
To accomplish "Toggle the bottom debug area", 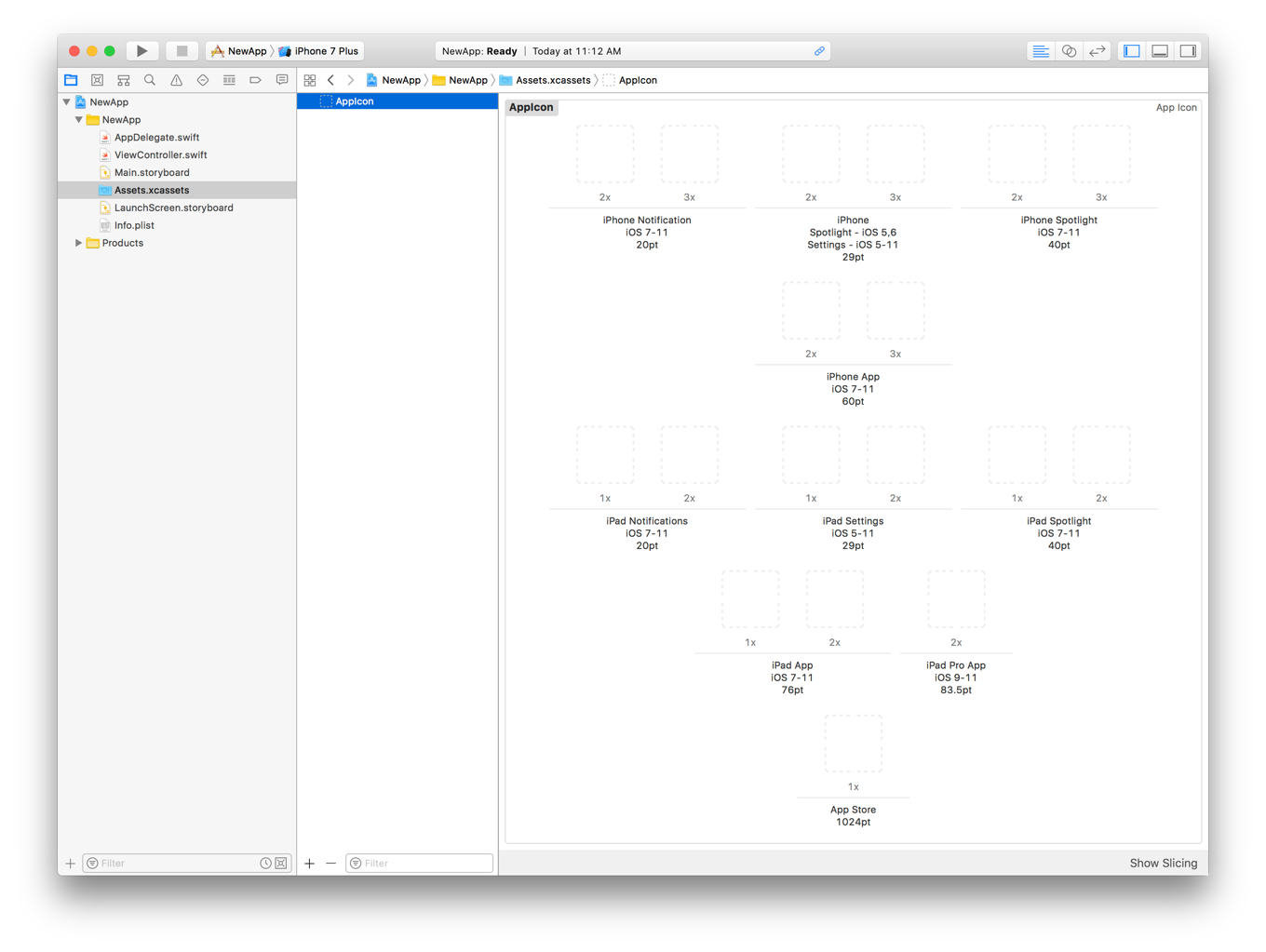I will click(1160, 51).
